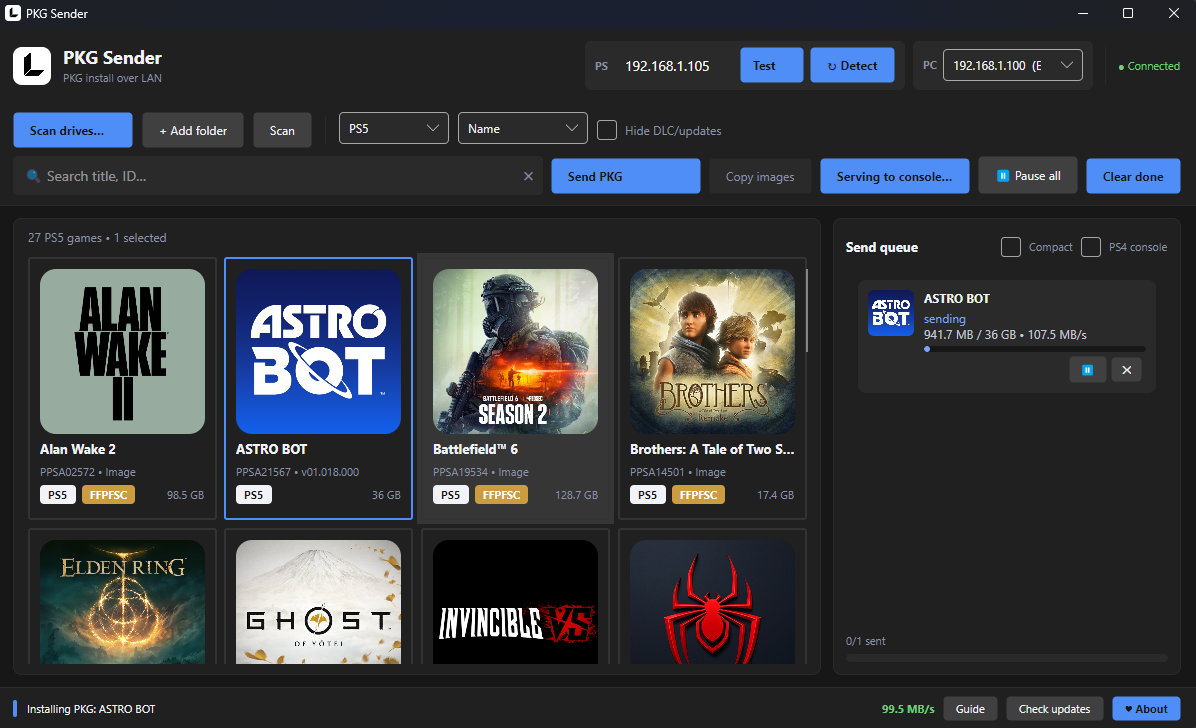Select the Ghost of Yotei cover thumbnail

point(319,602)
